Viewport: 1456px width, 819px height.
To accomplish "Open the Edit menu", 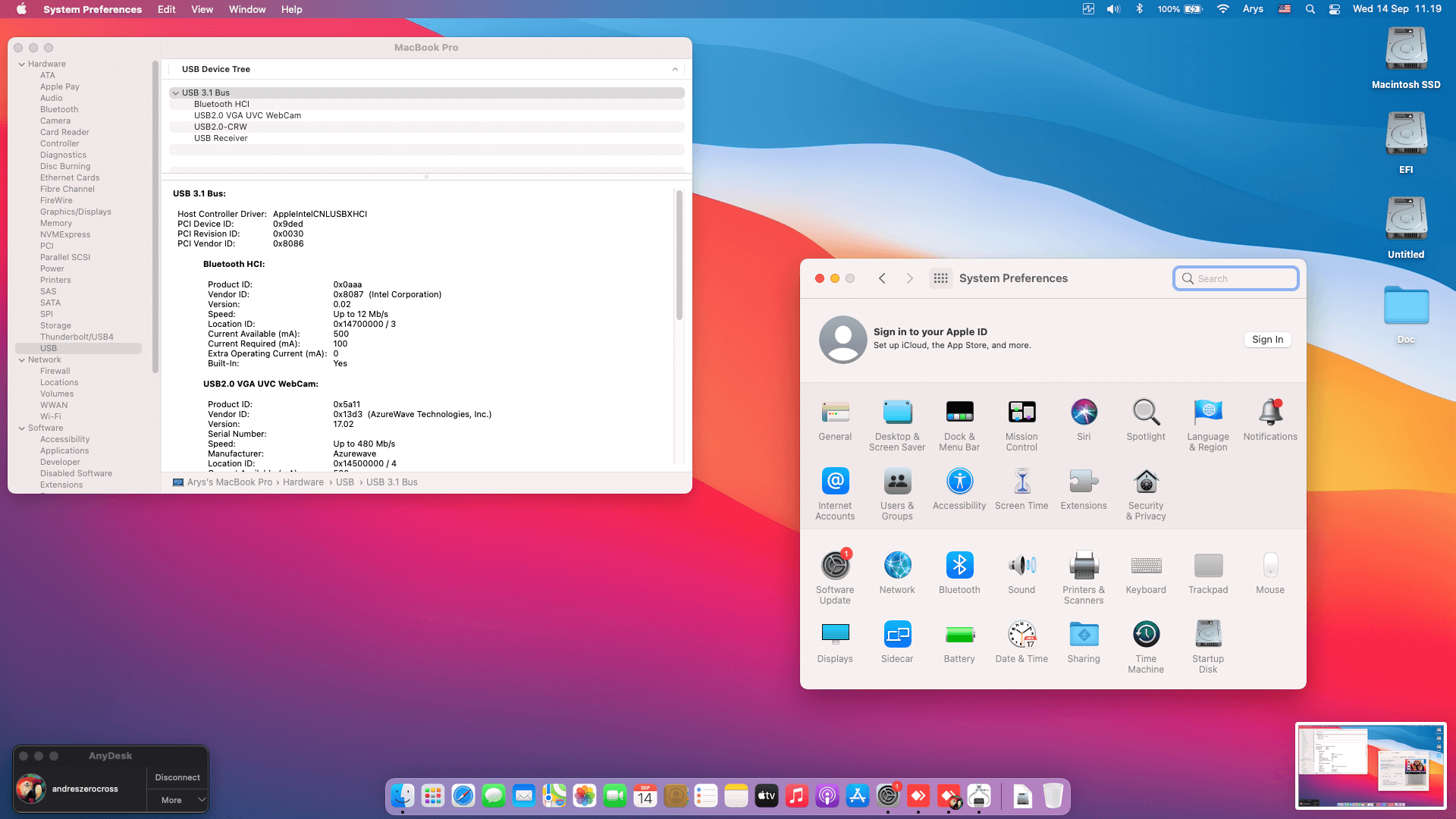I will [x=166, y=9].
